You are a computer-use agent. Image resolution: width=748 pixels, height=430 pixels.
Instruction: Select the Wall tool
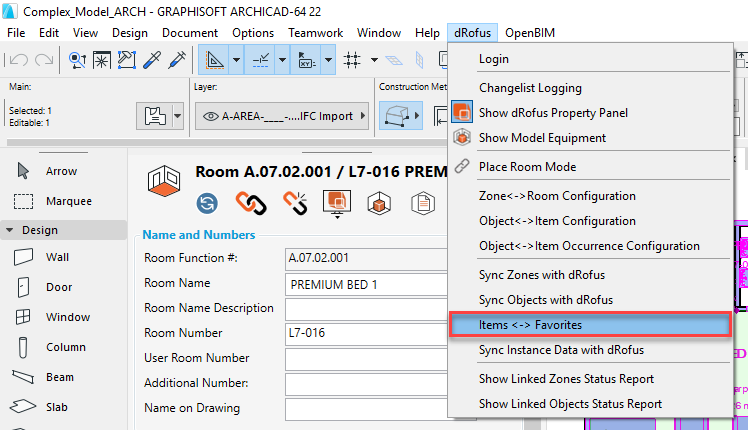(x=58, y=257)
